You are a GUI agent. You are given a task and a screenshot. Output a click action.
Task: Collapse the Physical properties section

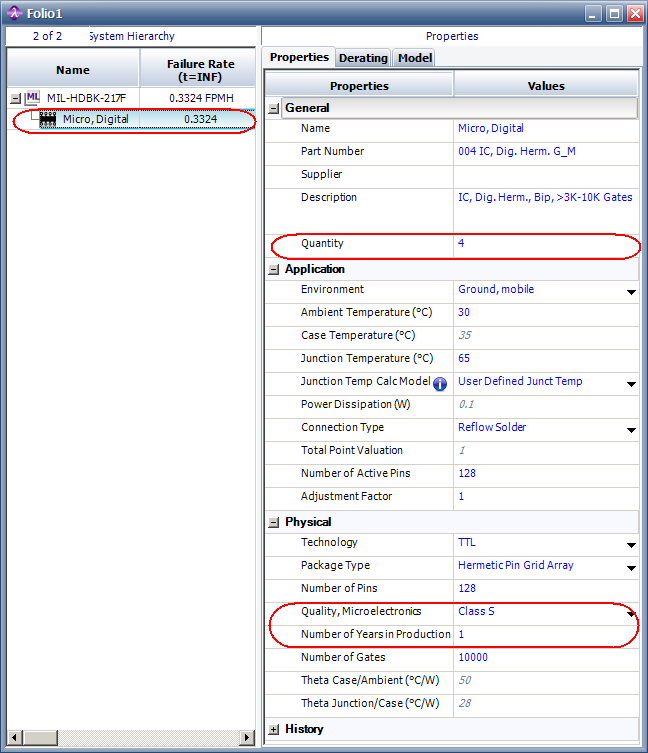pos(274,522)
